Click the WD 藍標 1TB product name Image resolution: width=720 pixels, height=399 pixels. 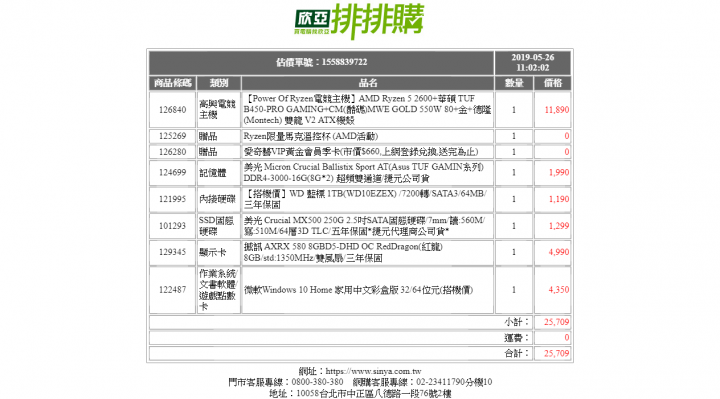click(x=365, y=199)
